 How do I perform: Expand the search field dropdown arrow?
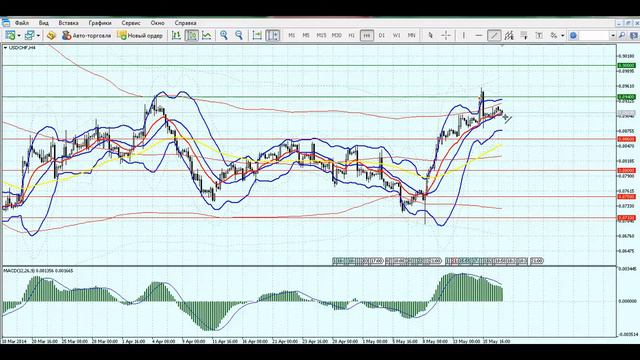click(x=613, y=36)
